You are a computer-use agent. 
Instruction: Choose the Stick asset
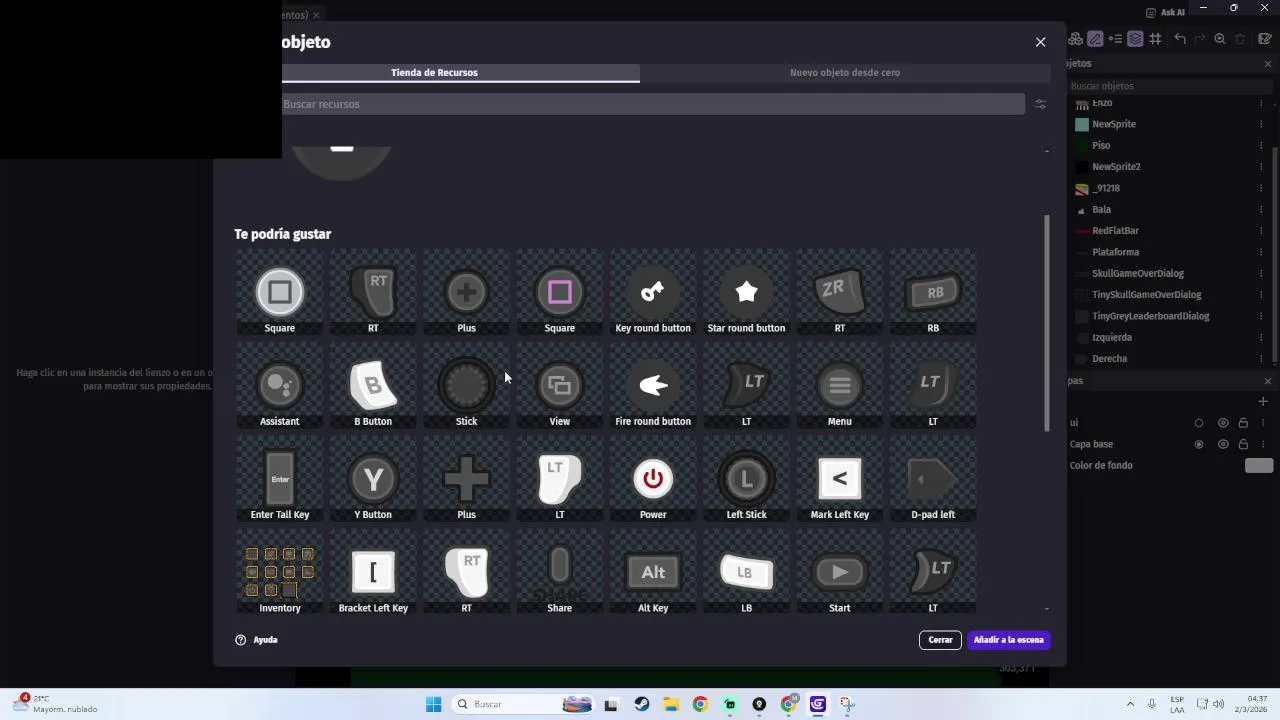pyautogui.click(x=466, y=385)
